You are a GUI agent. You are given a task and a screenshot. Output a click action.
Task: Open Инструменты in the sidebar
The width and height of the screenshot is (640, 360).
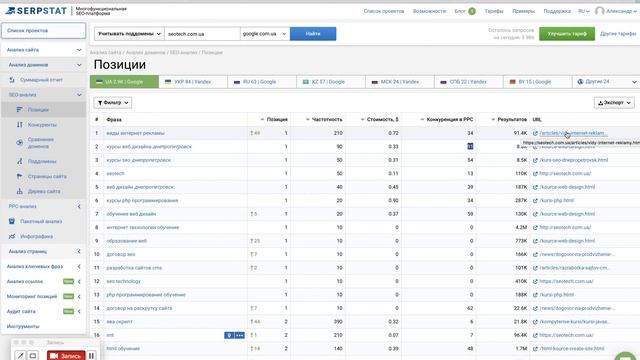(x=23, y=327)
